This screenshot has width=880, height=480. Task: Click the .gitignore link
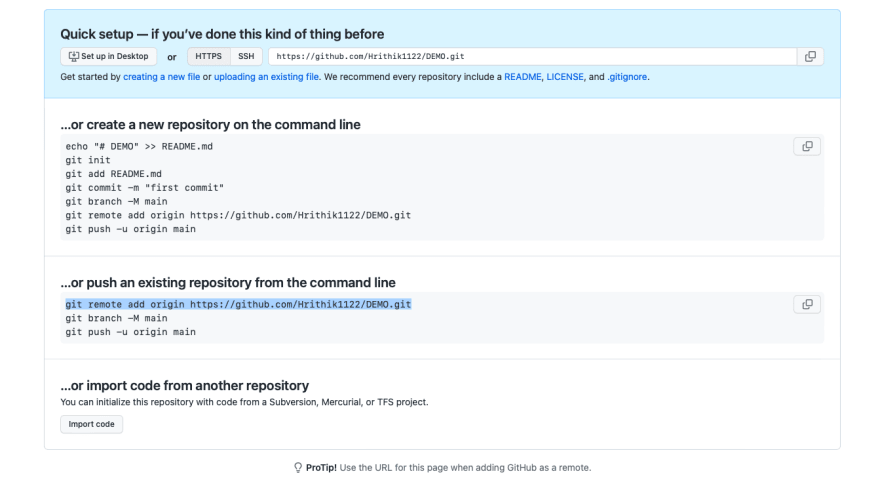(627, 77)
